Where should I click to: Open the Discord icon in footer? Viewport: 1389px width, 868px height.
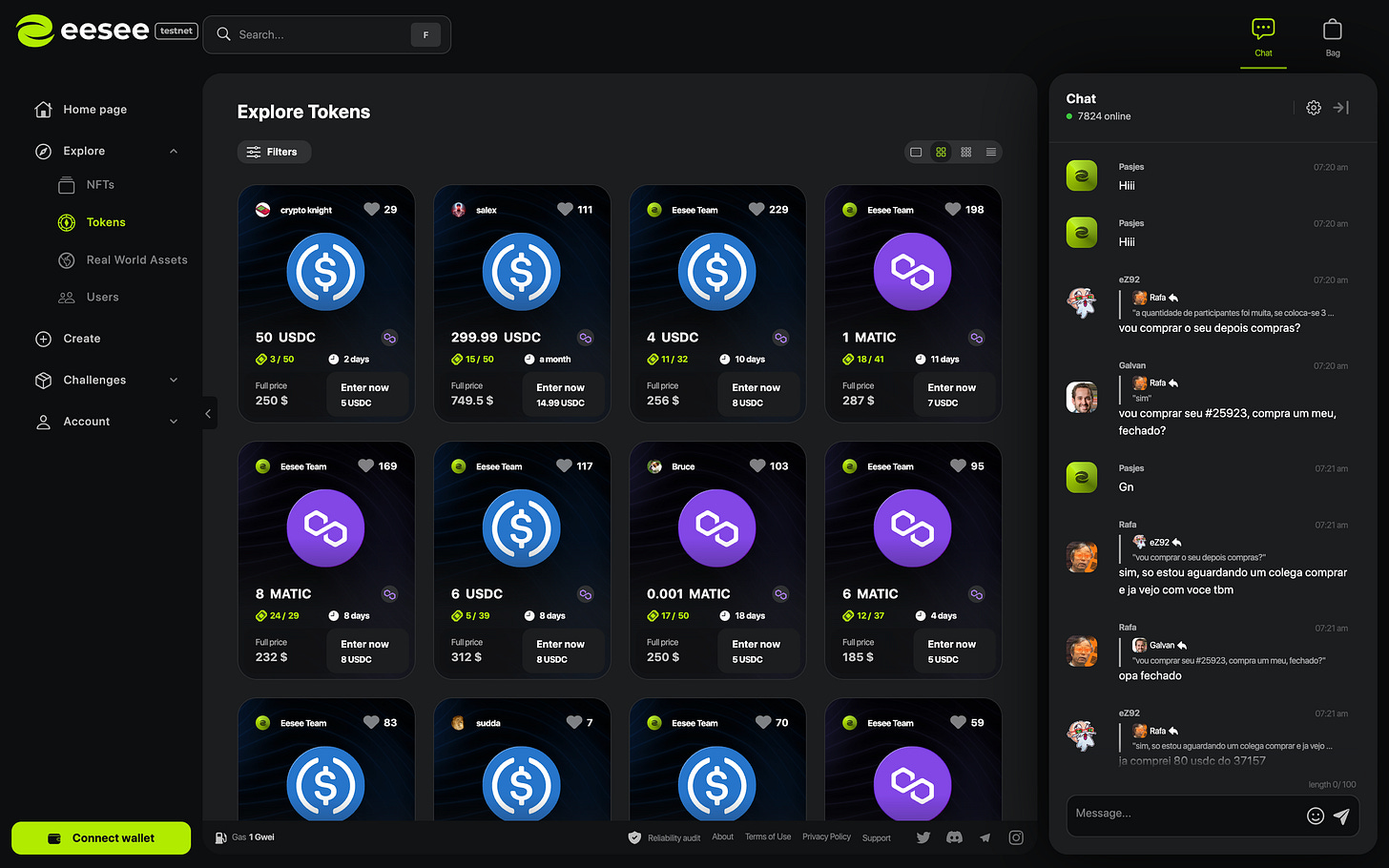coord(954,837)
